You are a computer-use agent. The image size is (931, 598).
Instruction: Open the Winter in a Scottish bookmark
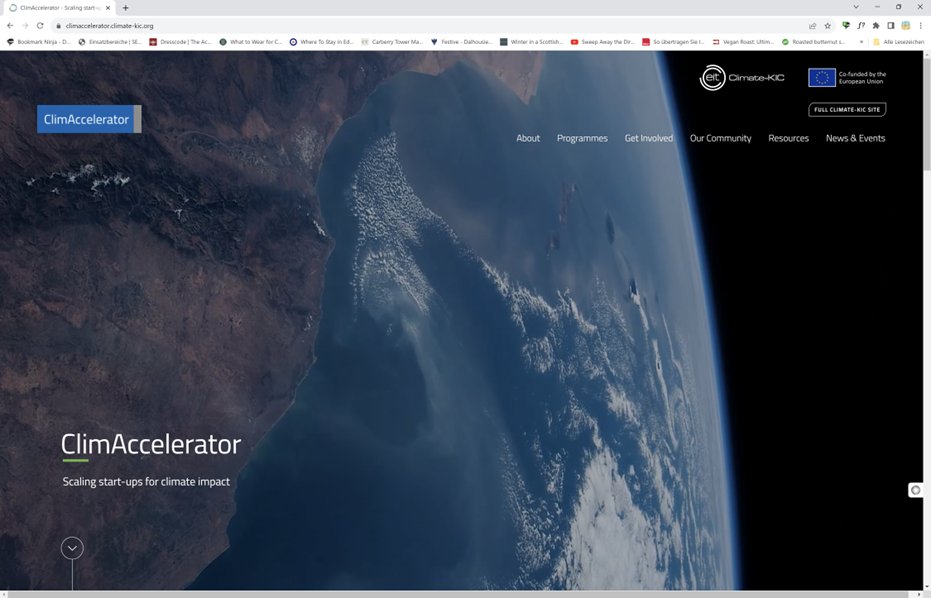[531, 42]
